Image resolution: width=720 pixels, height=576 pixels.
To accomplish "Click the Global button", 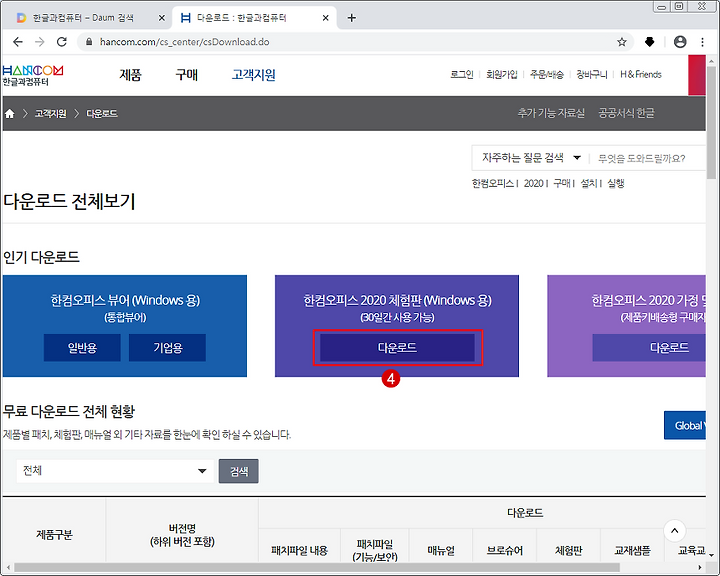I will click(685, 425).
